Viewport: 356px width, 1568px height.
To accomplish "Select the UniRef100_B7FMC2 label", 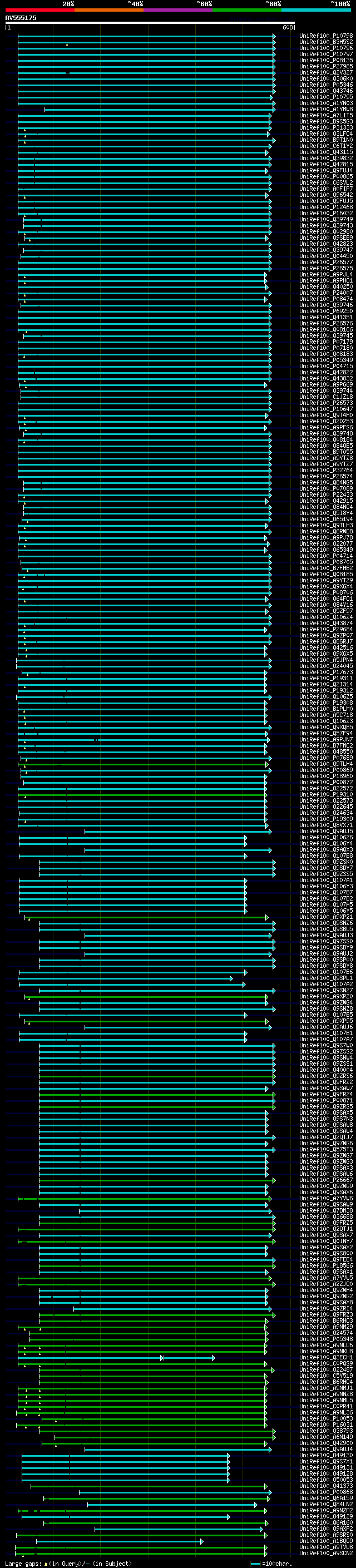I will coord(326,746).
